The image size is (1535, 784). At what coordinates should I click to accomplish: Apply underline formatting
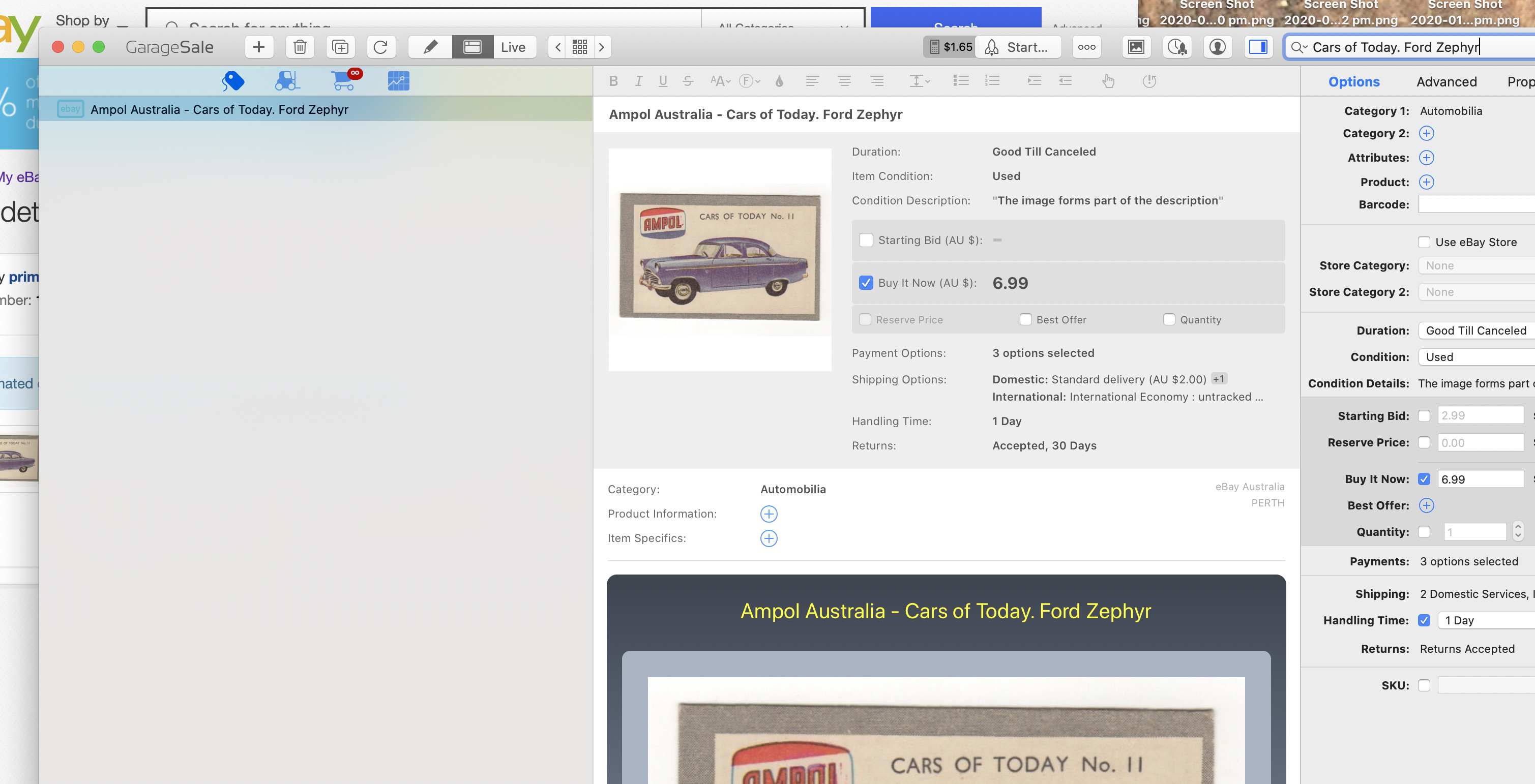click(x=663, y=81)
